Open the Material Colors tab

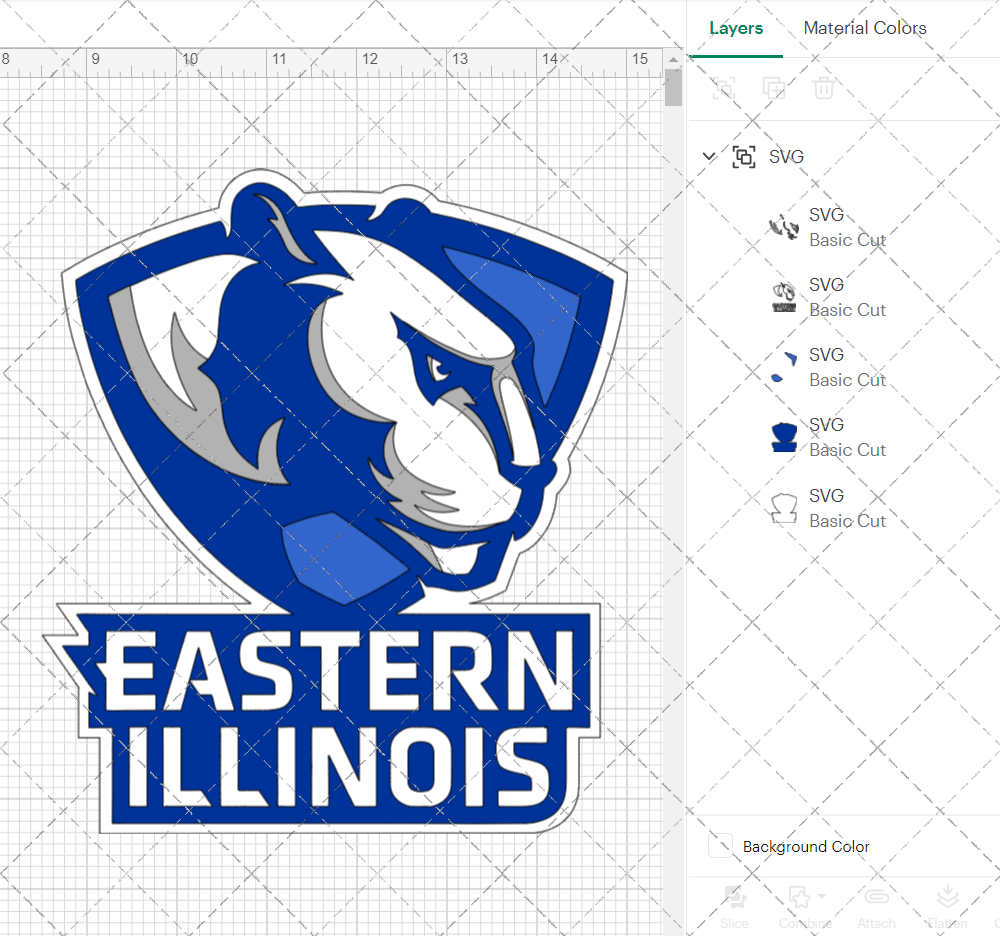pyautogui.click(x=865, y=28)
